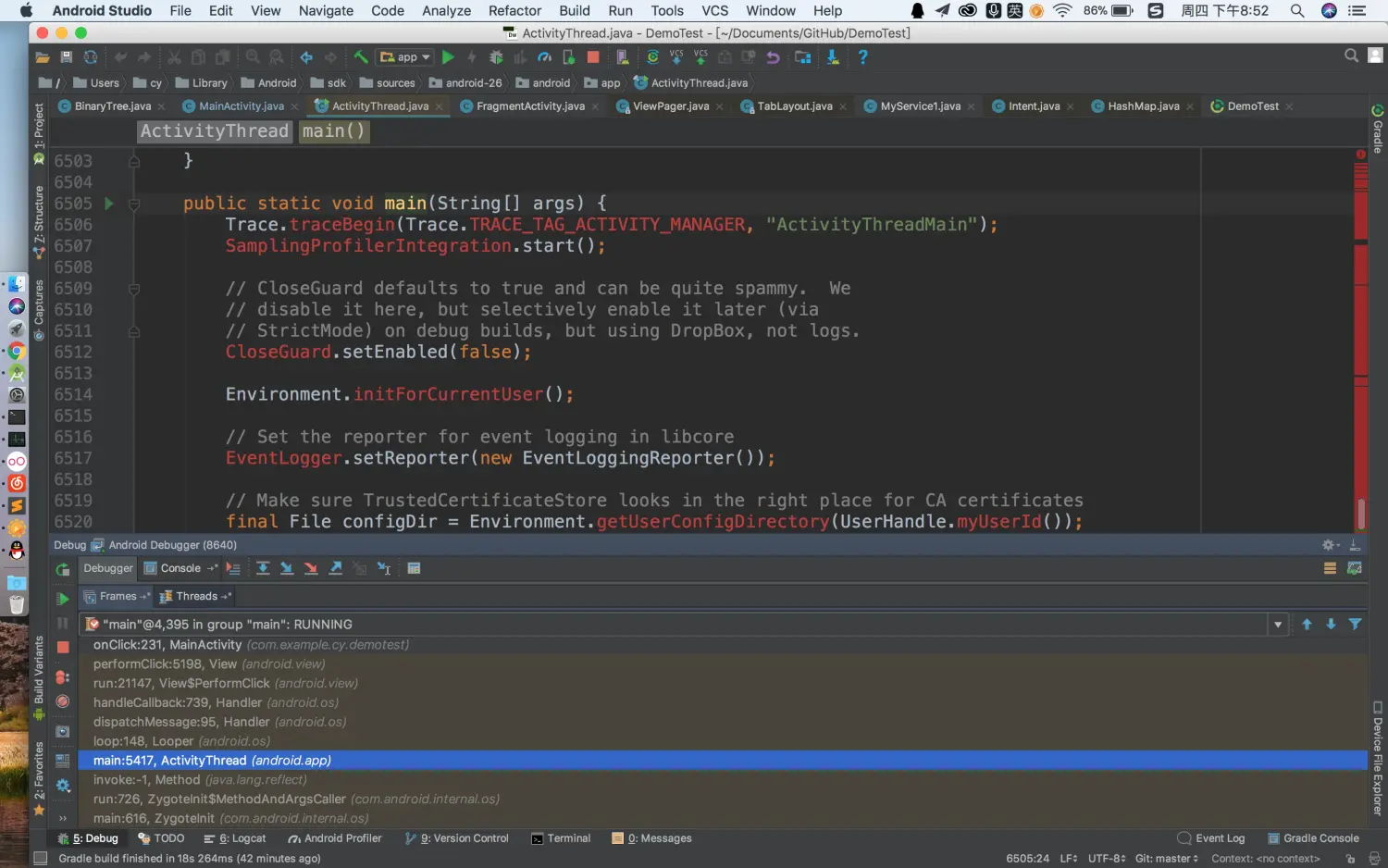Image resolution: width=1388 pixels, height=868 pixels.
Task: Toggle the frames filter funnel icon
Action: tap(1355, 625)
